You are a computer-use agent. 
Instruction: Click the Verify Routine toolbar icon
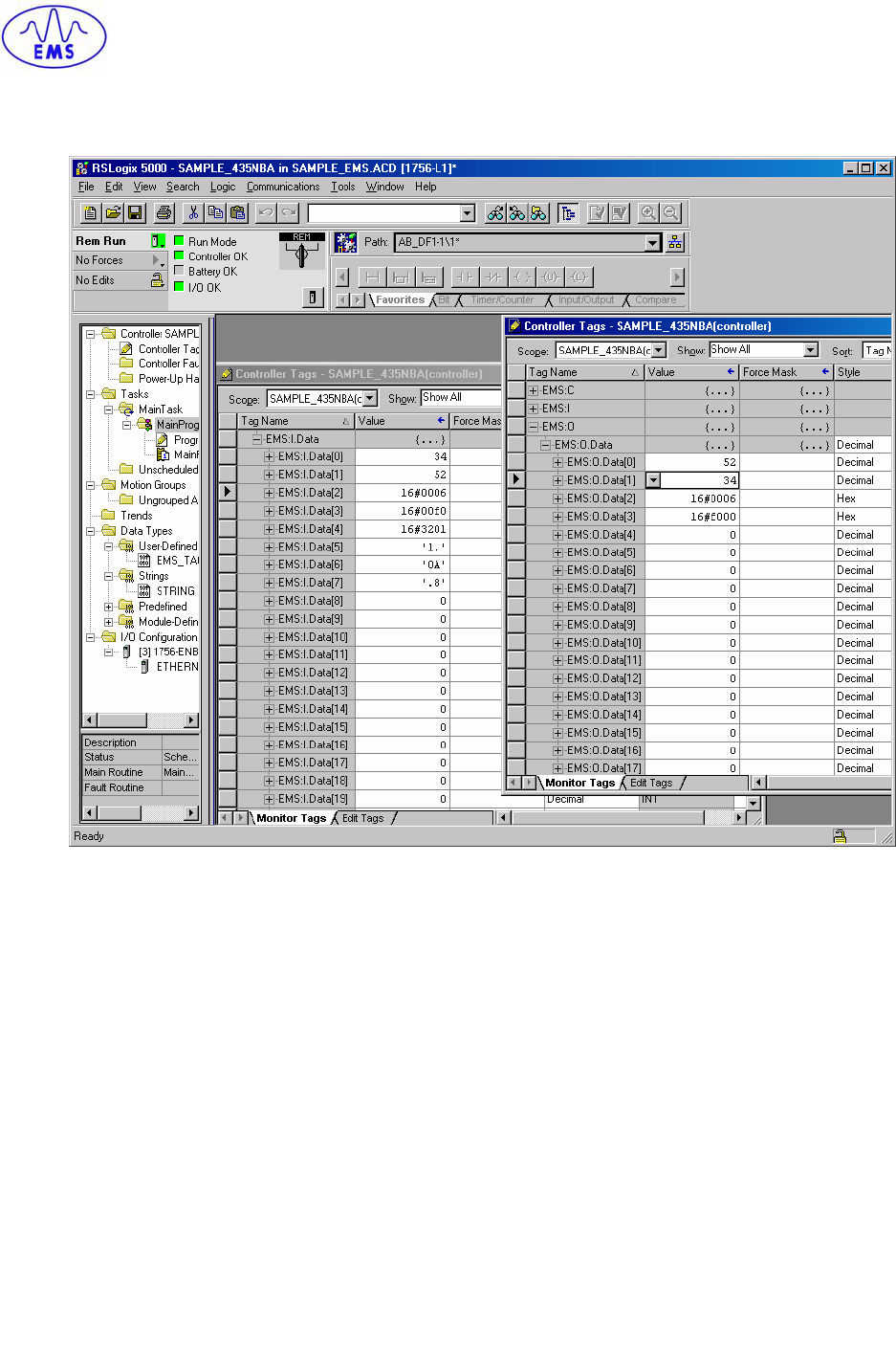[x=597, y=213]
